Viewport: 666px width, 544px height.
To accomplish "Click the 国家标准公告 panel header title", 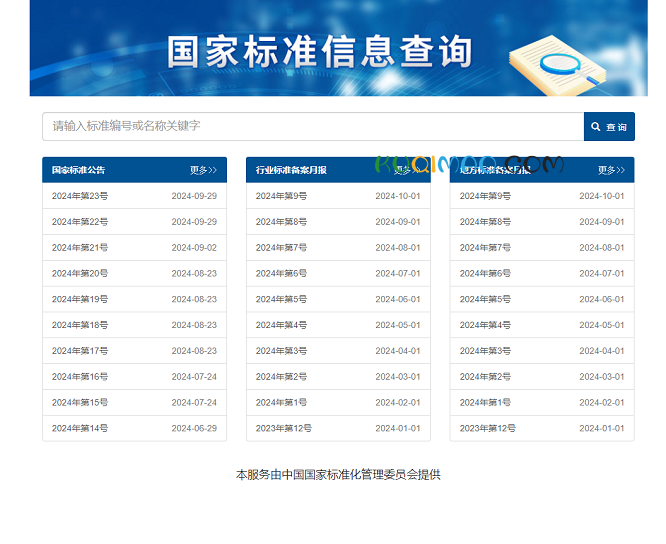I will [79, 170].
